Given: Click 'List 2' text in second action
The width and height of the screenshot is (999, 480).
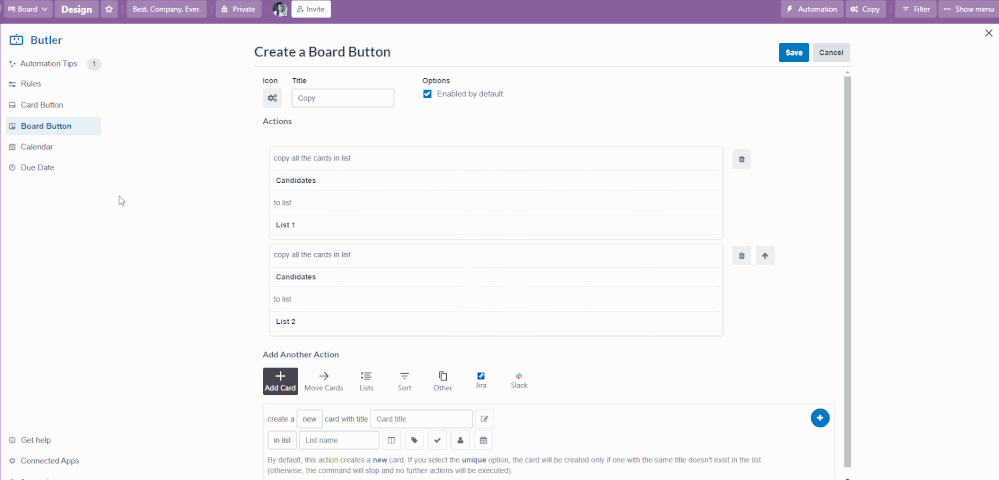Looking at the screenshot, I should [285, 321].
